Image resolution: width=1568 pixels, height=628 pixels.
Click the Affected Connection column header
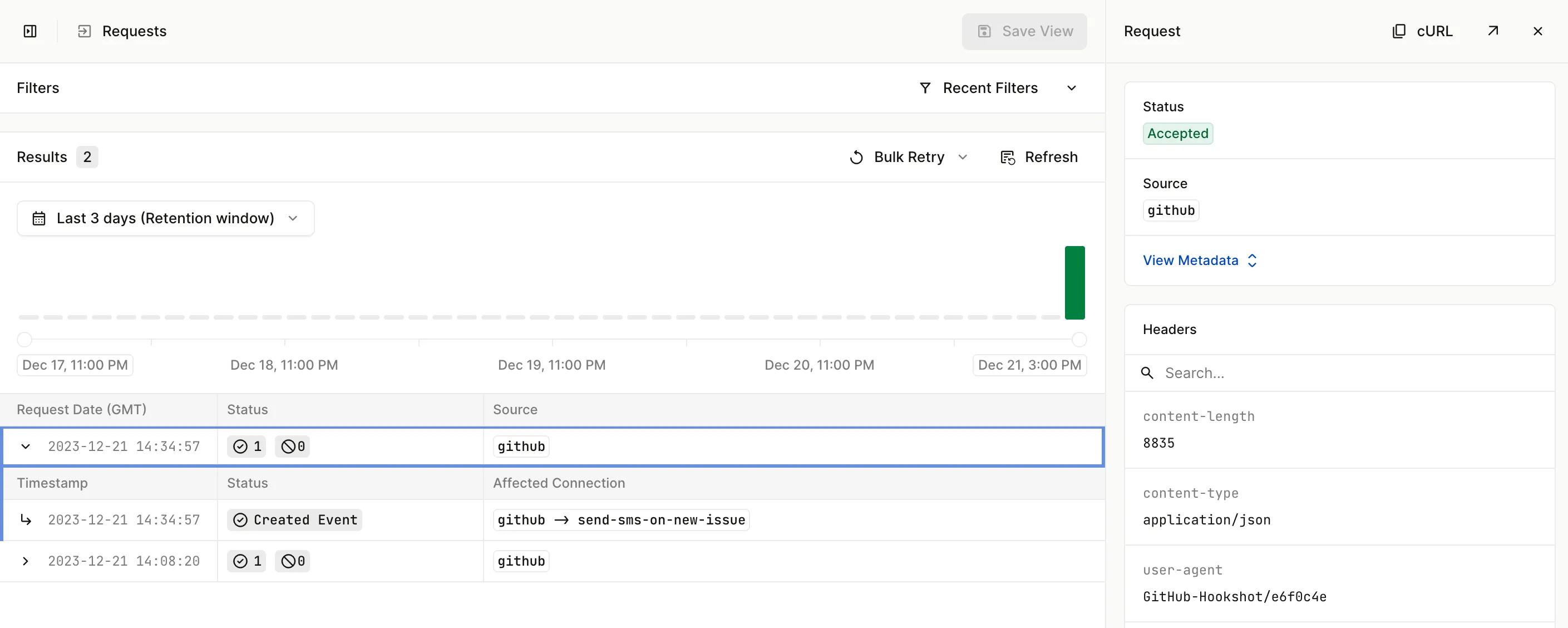[559, 483]
